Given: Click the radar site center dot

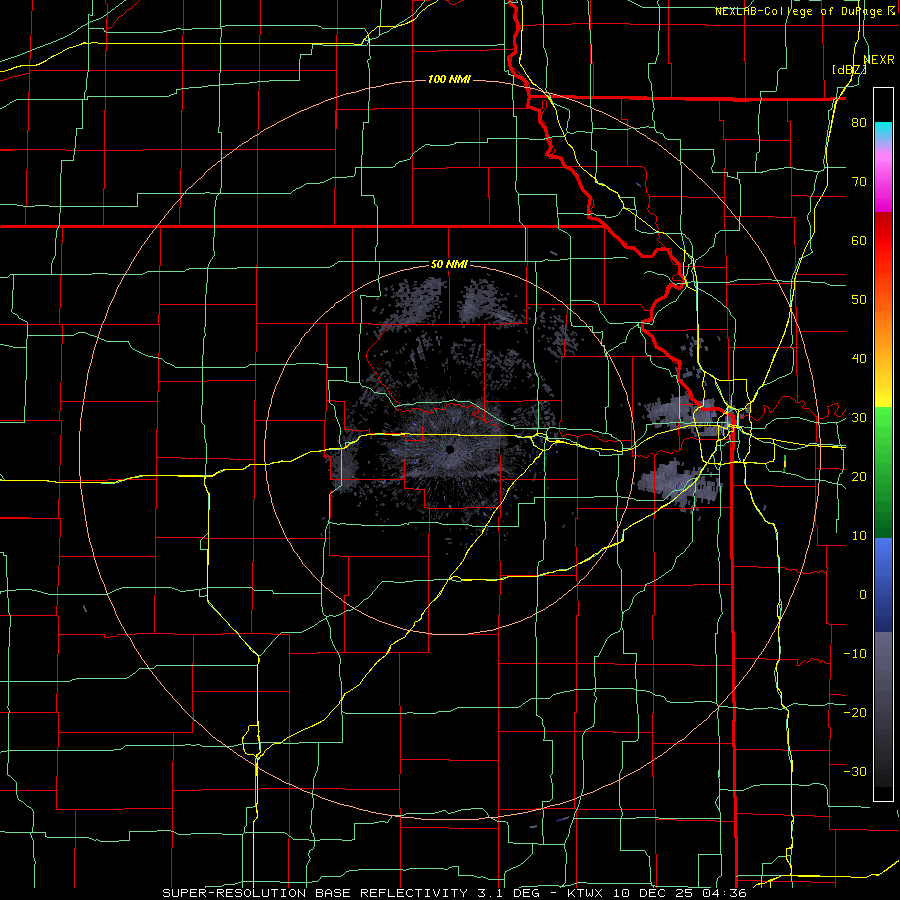Looking at the screenshot, I should pos(450,449).
